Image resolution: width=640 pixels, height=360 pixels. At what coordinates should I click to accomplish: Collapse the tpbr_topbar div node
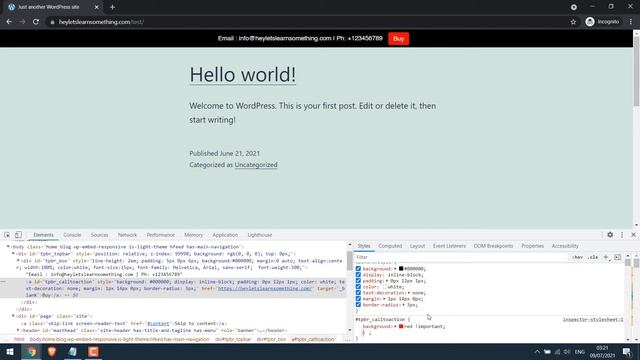(x=13, y=253)
